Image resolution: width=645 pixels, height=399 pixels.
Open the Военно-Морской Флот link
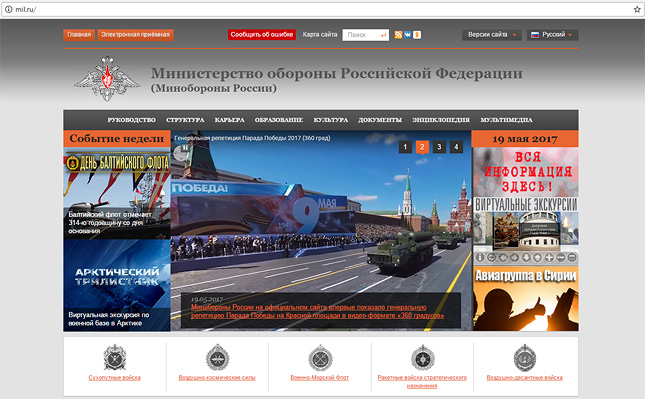[320, 378]
